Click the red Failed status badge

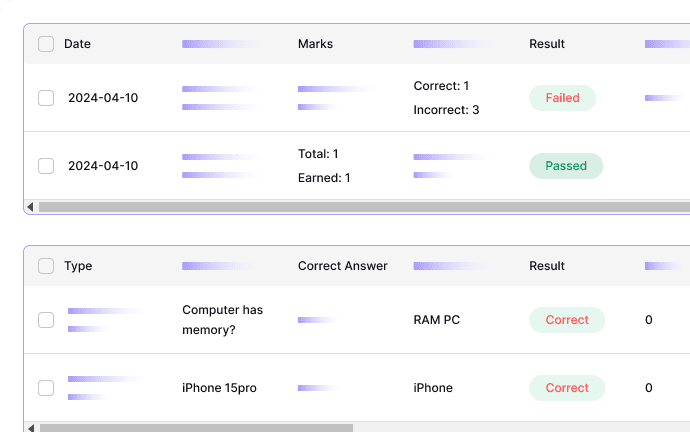(562, 98)
